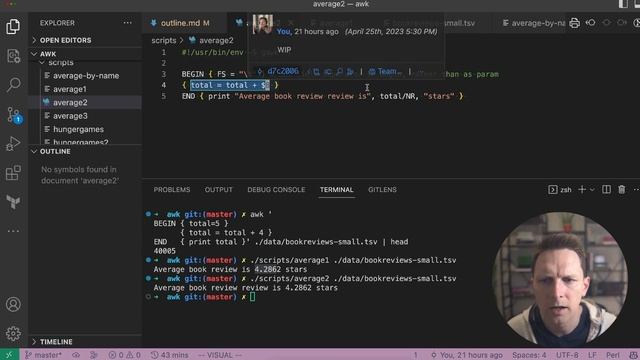Click the remote window indicator in status bar

click(x=9, y=355)
